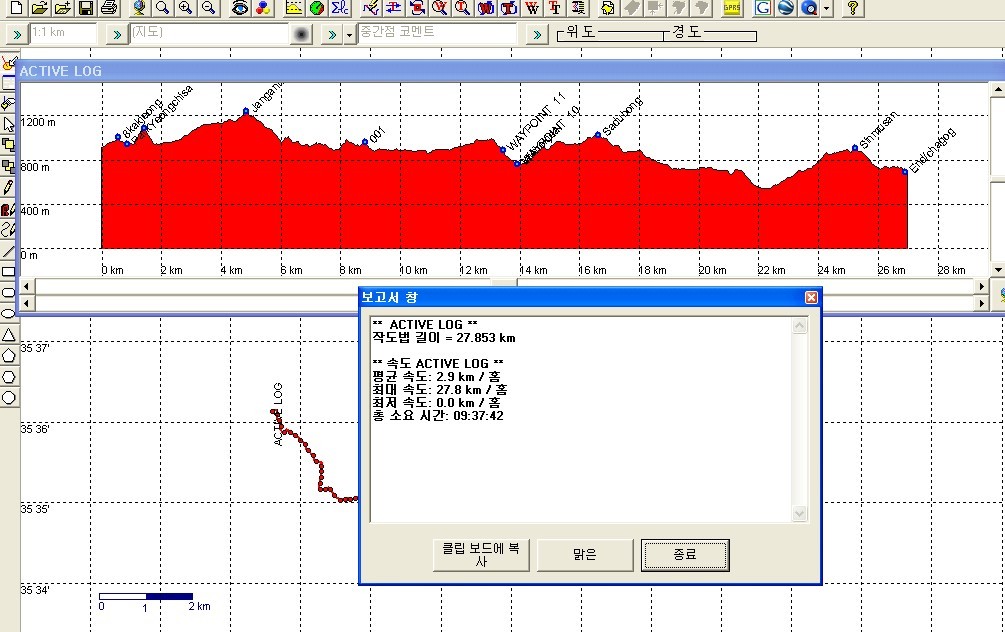Screen dimensions: 1005x632
Task: Click the Jangan waypoint marker on profile
Action: point(245,112)
